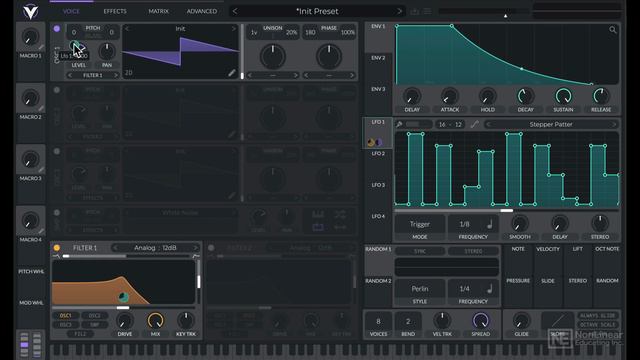Click the Macro 4 knob
This screenshot has width=640, height=360.
(30, 221)
